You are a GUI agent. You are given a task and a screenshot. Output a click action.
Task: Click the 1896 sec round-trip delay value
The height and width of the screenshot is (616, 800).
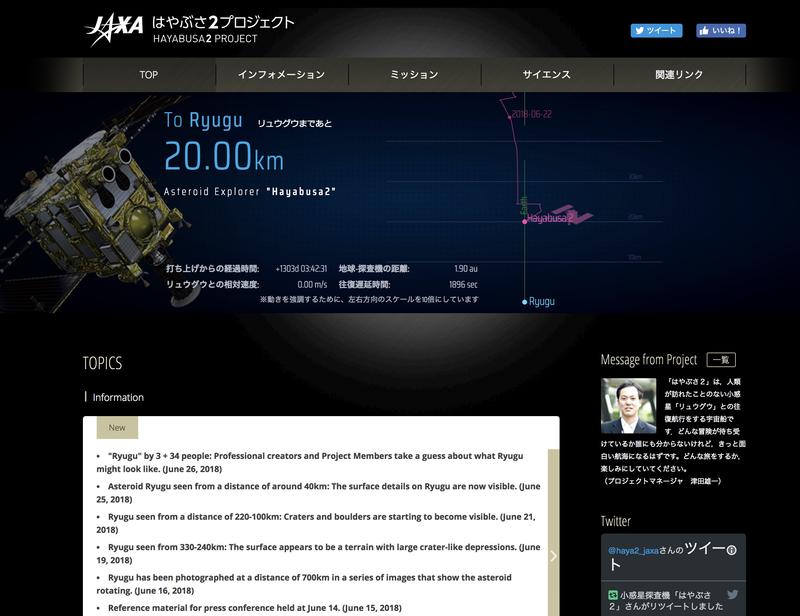coord(463,285)
